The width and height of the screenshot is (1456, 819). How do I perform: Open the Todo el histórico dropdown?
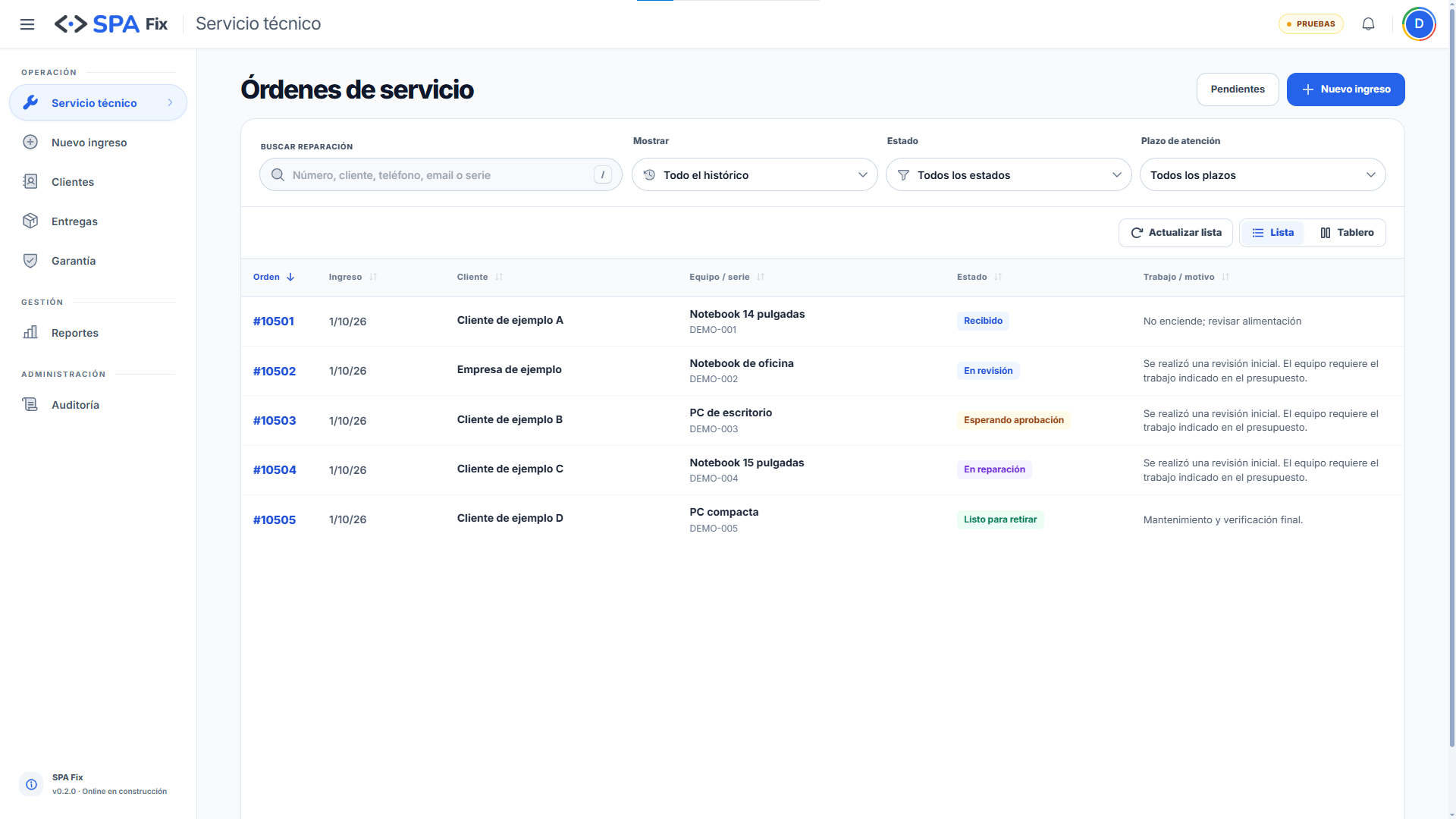tap(755, 175)
